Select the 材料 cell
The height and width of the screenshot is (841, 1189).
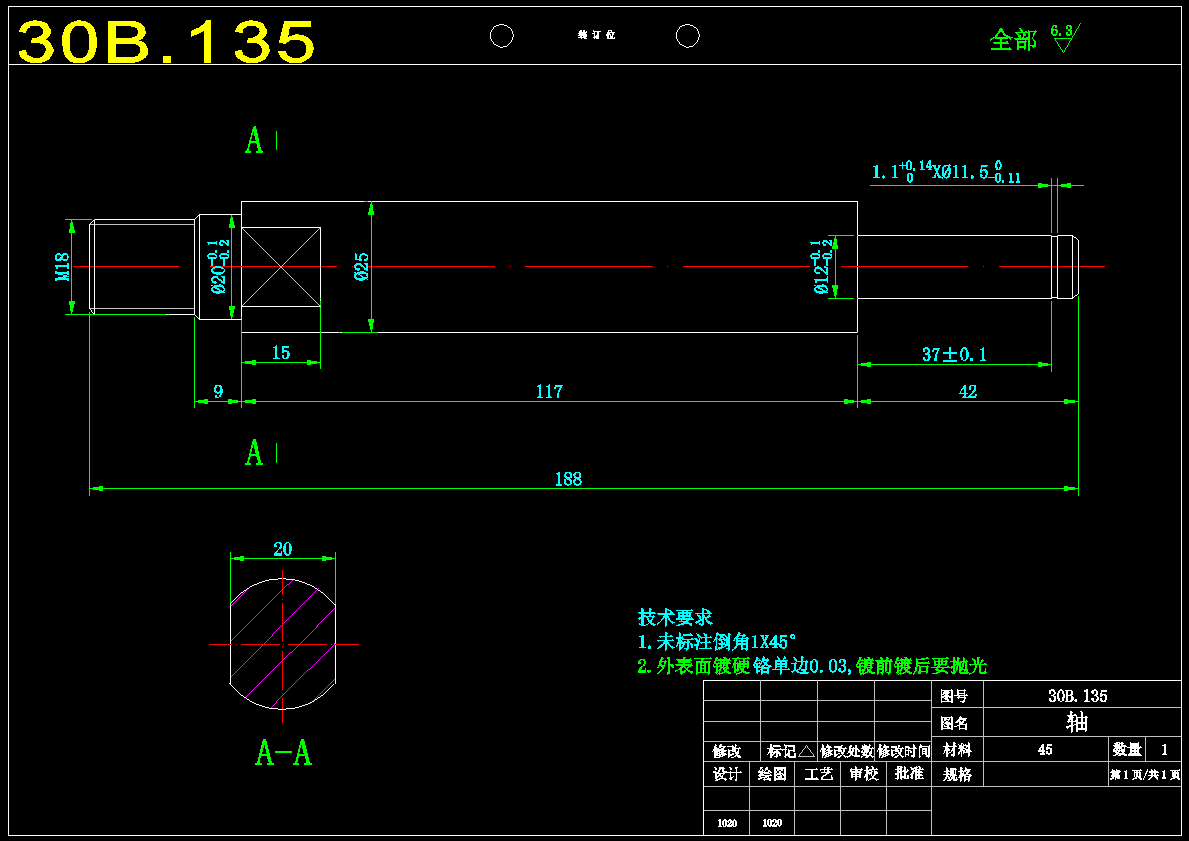coord(957,750)
